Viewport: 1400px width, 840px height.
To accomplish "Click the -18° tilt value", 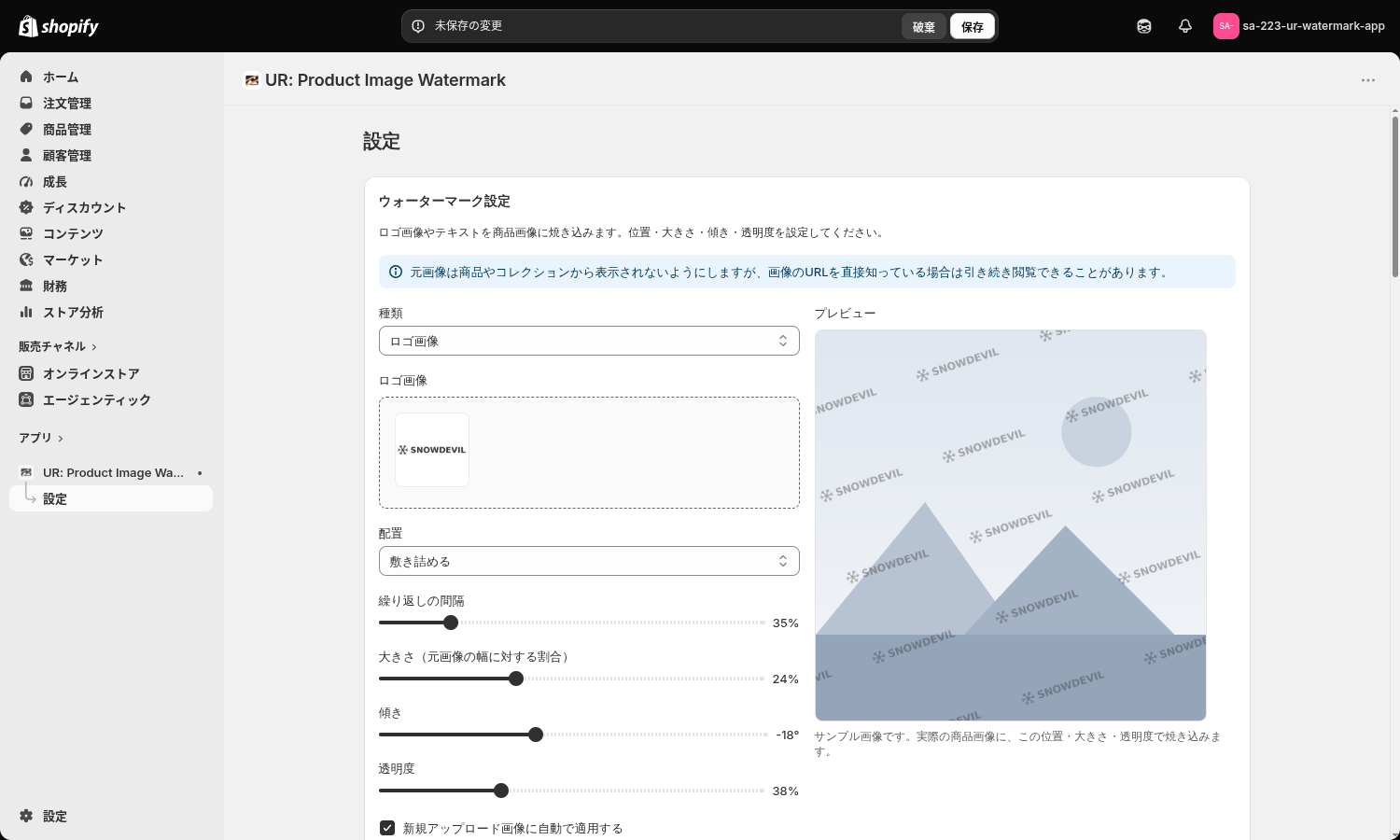I will (x=788, y=735).
